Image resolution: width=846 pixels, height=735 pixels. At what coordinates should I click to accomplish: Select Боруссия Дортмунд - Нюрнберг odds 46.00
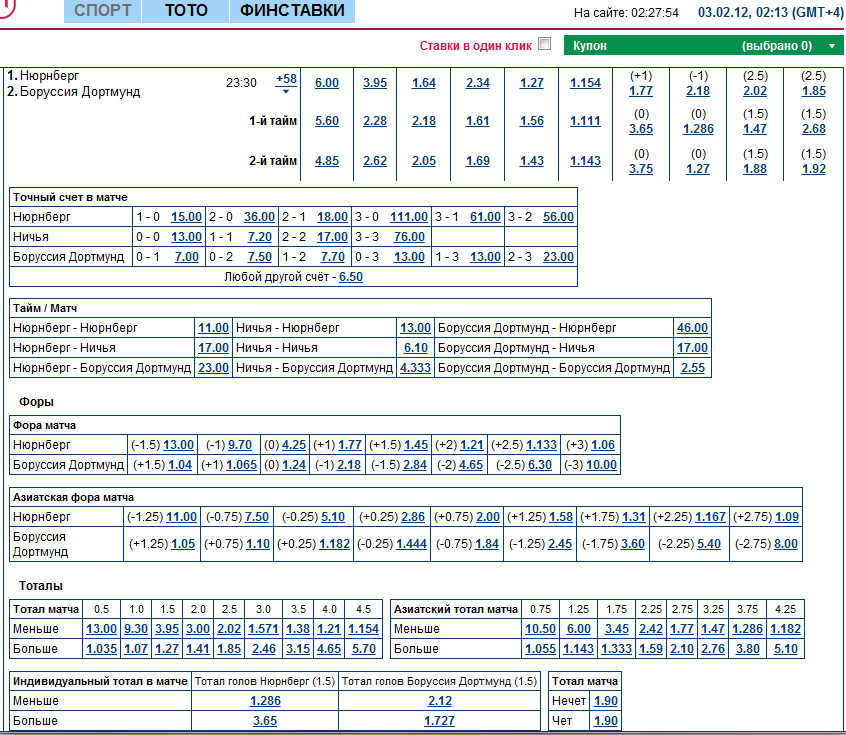tap(692, 328)
